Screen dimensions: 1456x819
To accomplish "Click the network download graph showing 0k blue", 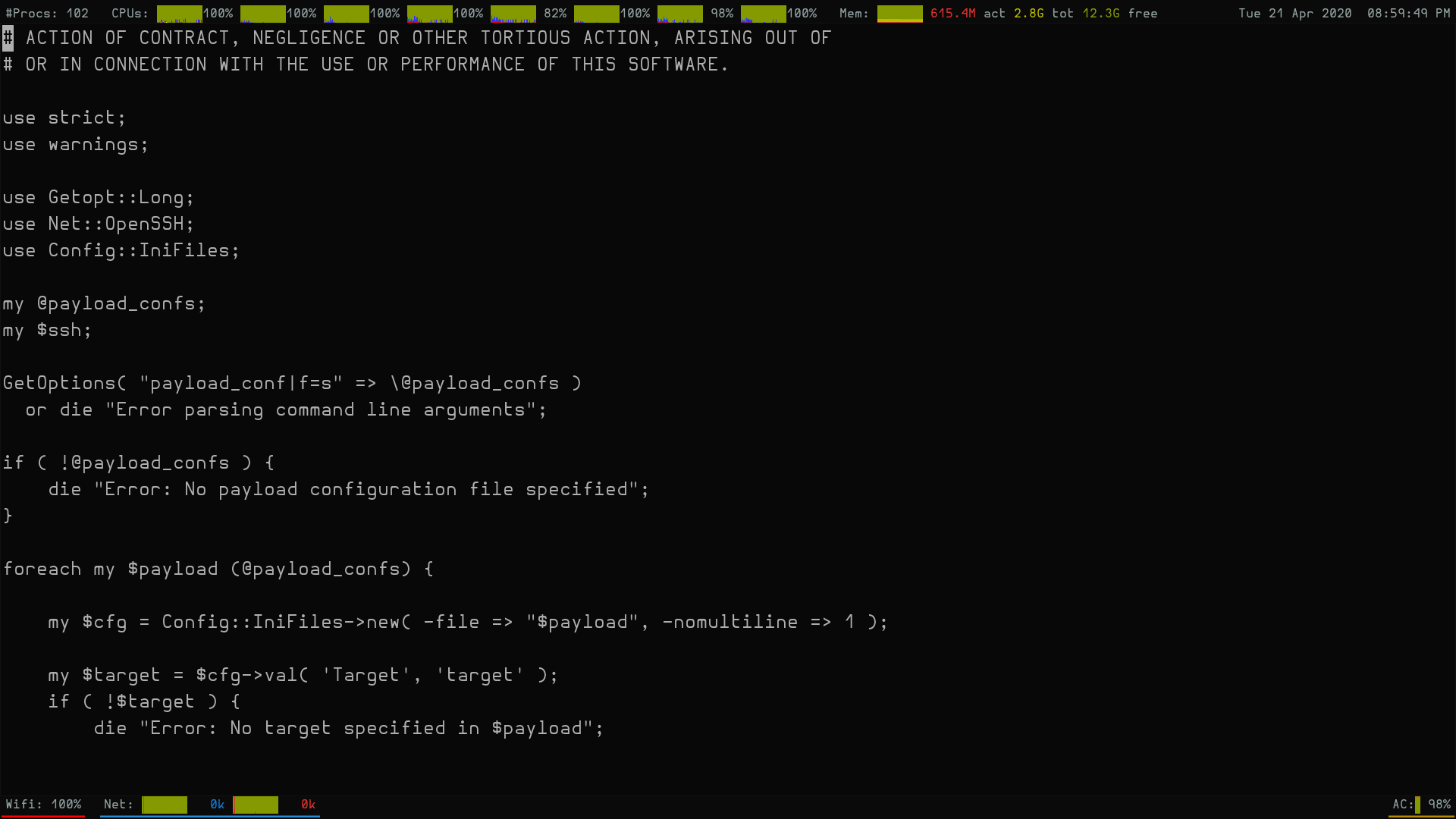I will coord(165,805).
